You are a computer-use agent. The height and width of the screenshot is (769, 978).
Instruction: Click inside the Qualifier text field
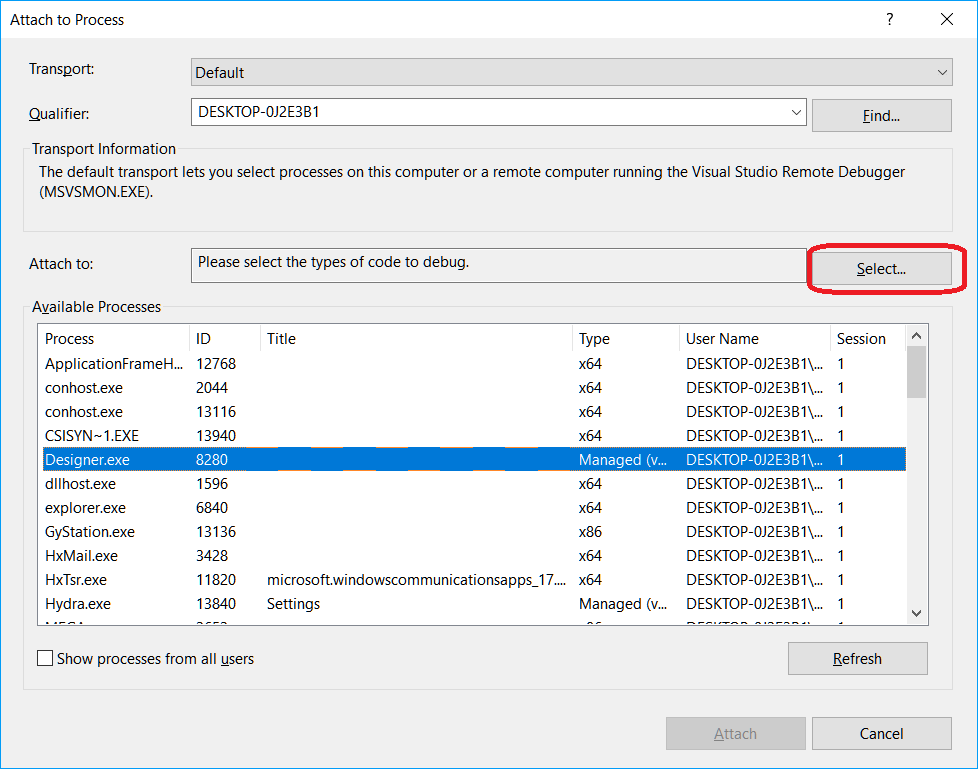coord(450,112)
